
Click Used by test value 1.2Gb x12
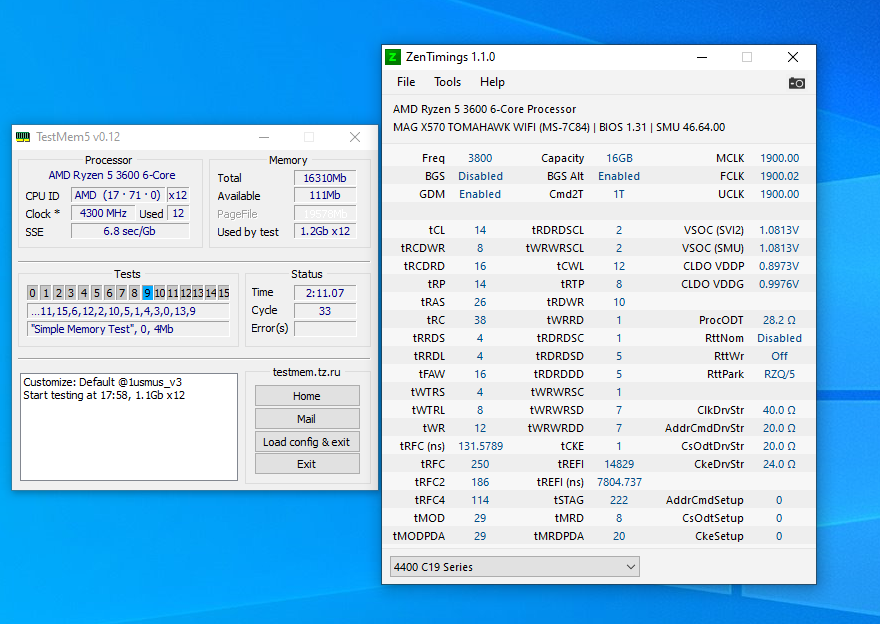coord(325,231)
